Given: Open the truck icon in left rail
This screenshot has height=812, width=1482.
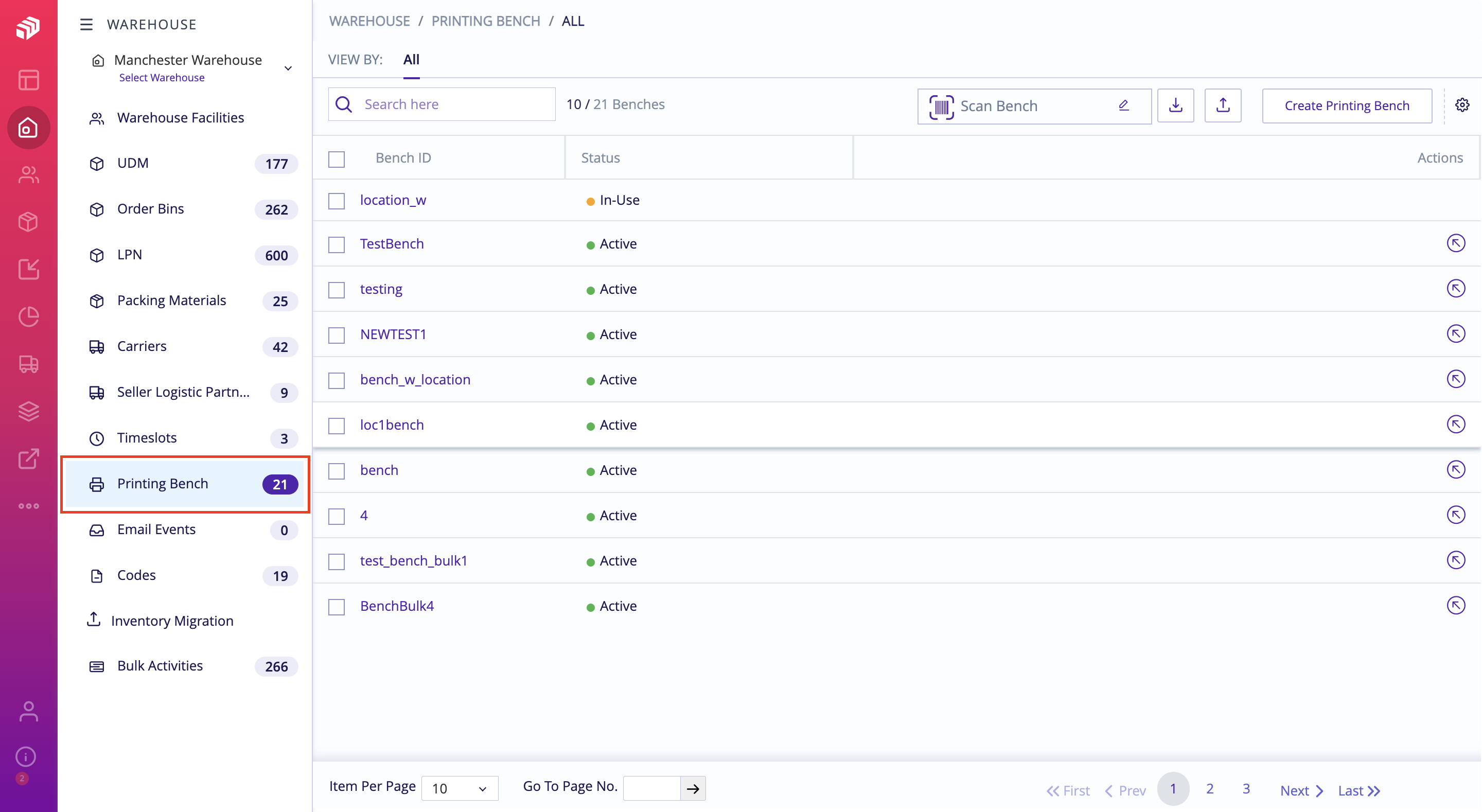Looking at the screenshot, I should point(28,364).
